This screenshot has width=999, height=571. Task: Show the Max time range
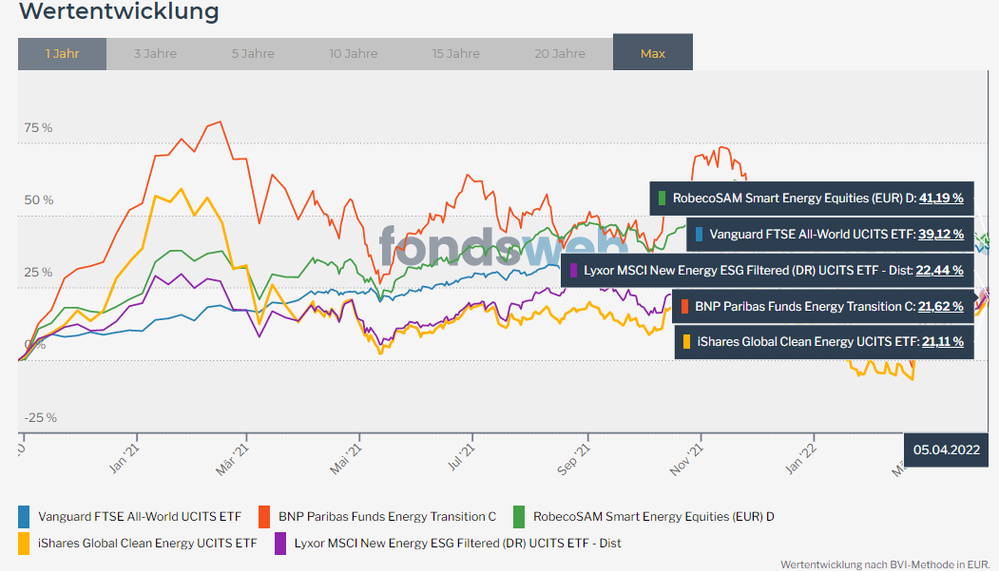tap(652, 52)
